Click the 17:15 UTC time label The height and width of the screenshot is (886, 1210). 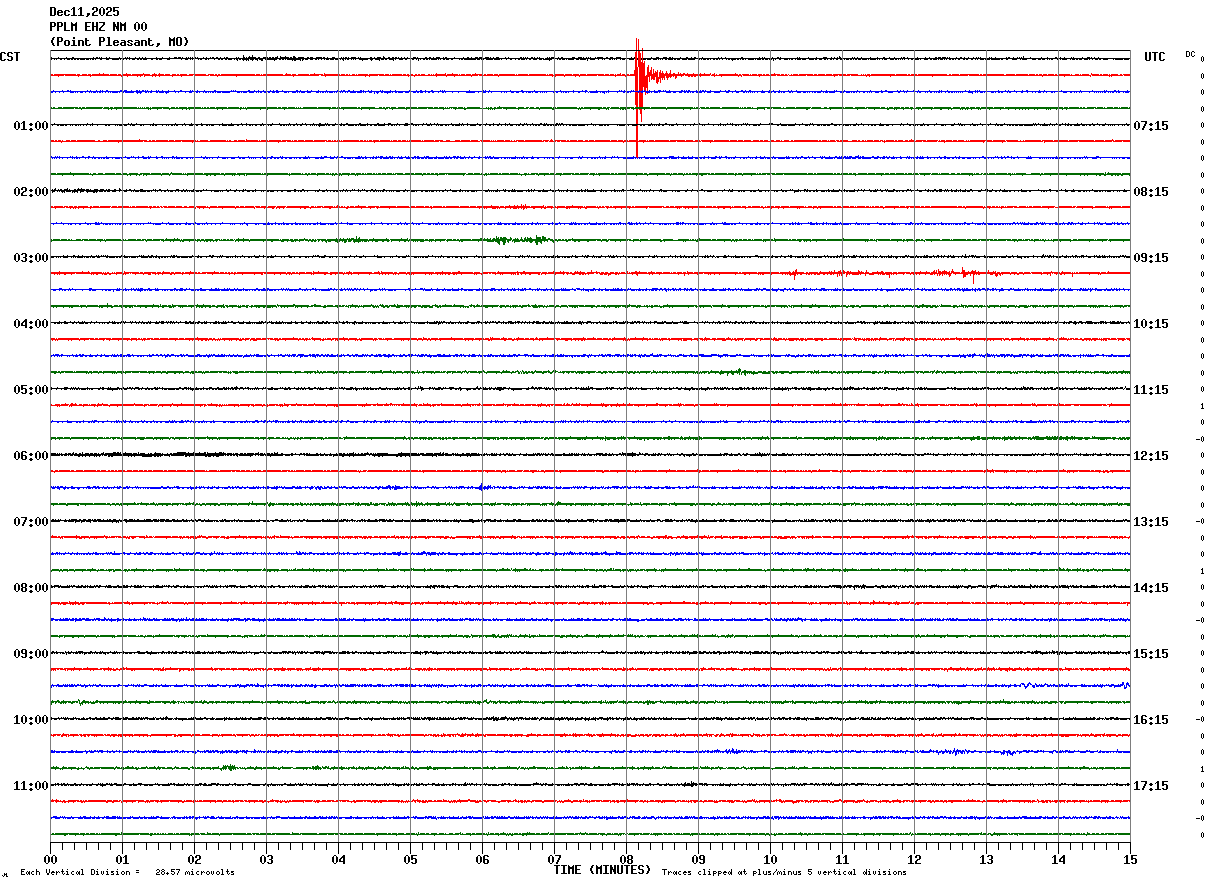(x=1150, y=786)
